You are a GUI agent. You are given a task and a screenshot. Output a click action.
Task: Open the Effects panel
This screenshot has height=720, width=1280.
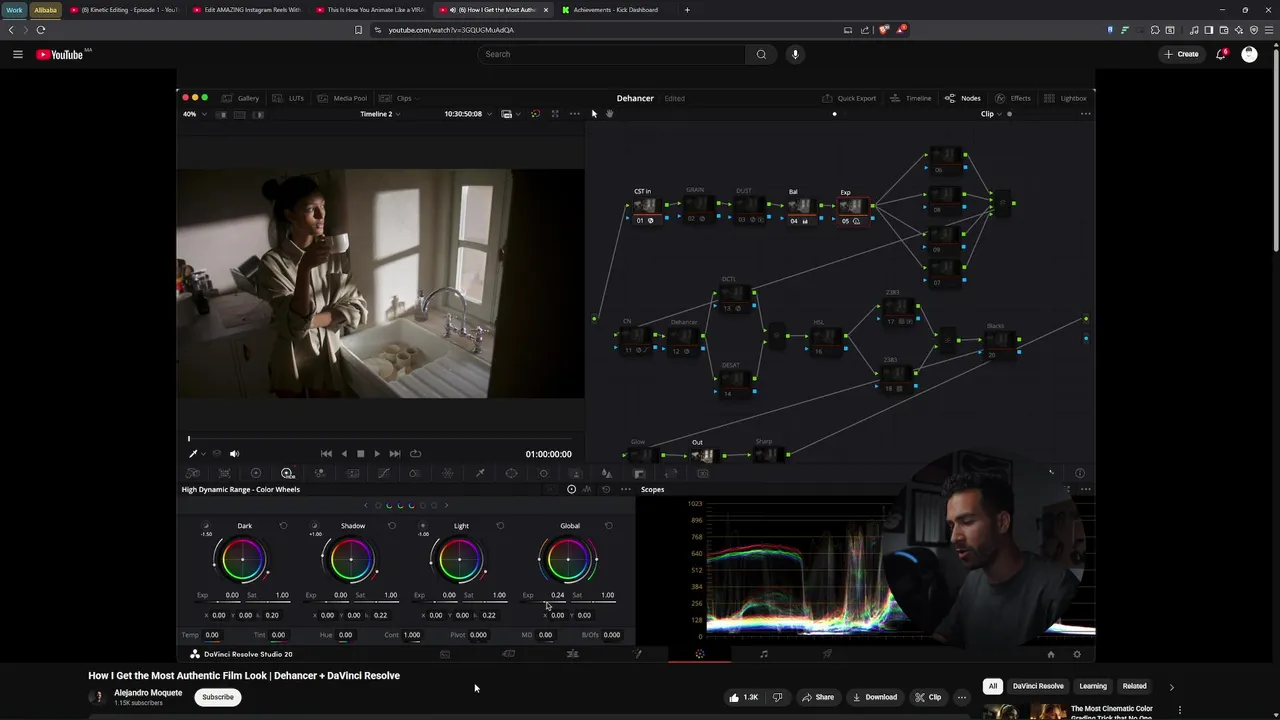click(x=1012, y=98)
